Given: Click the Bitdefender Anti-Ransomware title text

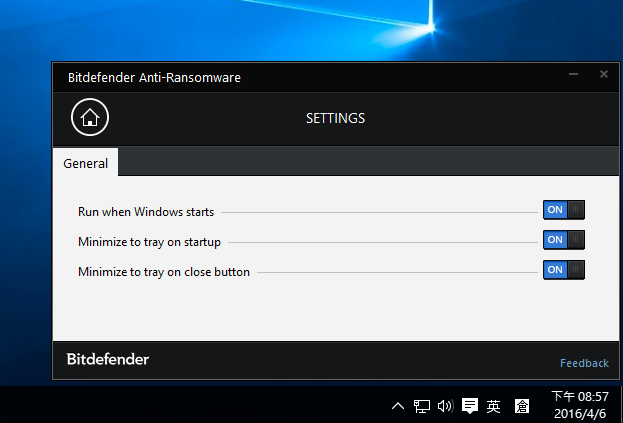Looking at the screenshot, I should [x=154, y=77].
